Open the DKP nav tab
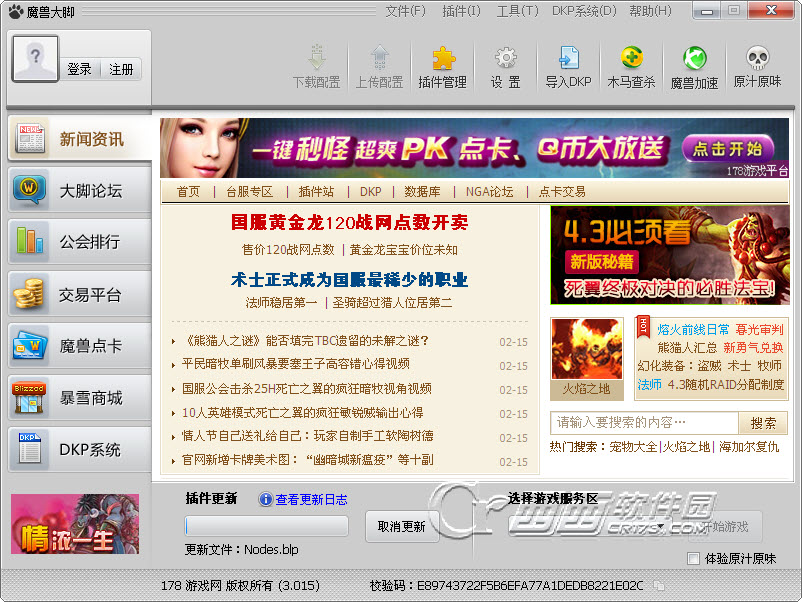802x602 pixels. [370, 192]
